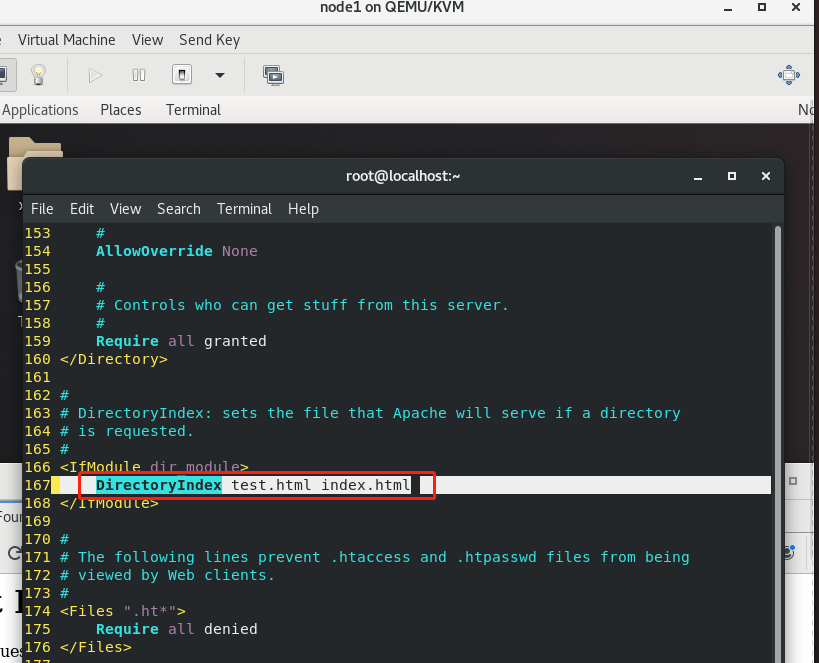
Task: Maximize the root@localhost terminal window
Action: [x=732, y=176]
